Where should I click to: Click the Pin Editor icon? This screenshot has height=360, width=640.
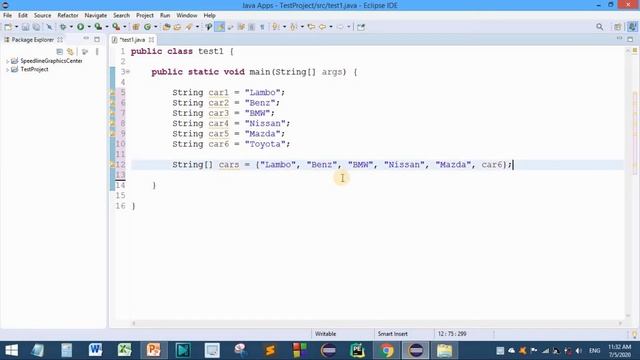361,27
